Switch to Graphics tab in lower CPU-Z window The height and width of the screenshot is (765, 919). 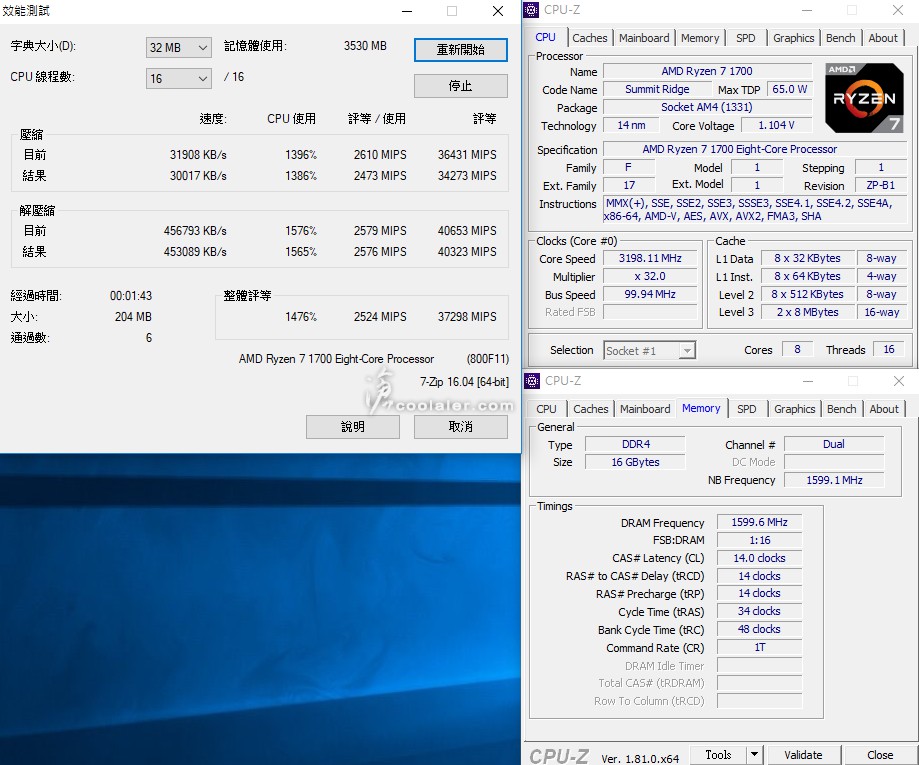(x=795, y=409)
